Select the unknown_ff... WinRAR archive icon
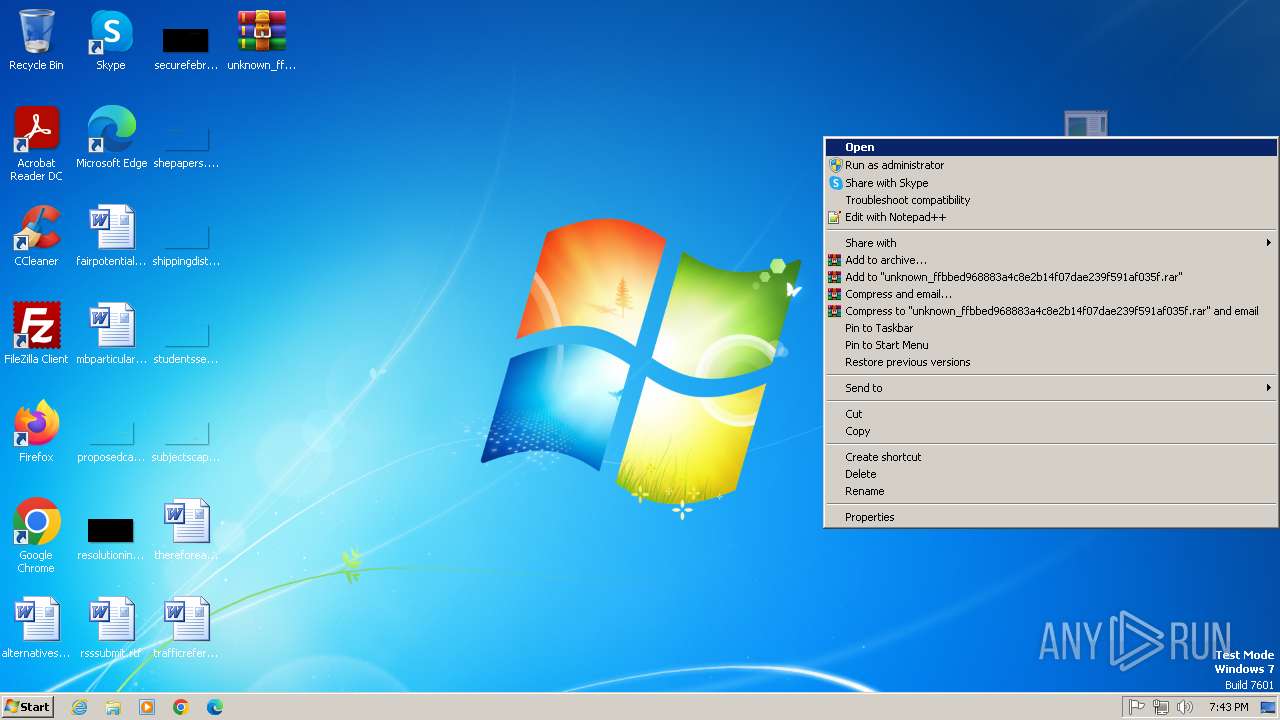 [262, 40]
